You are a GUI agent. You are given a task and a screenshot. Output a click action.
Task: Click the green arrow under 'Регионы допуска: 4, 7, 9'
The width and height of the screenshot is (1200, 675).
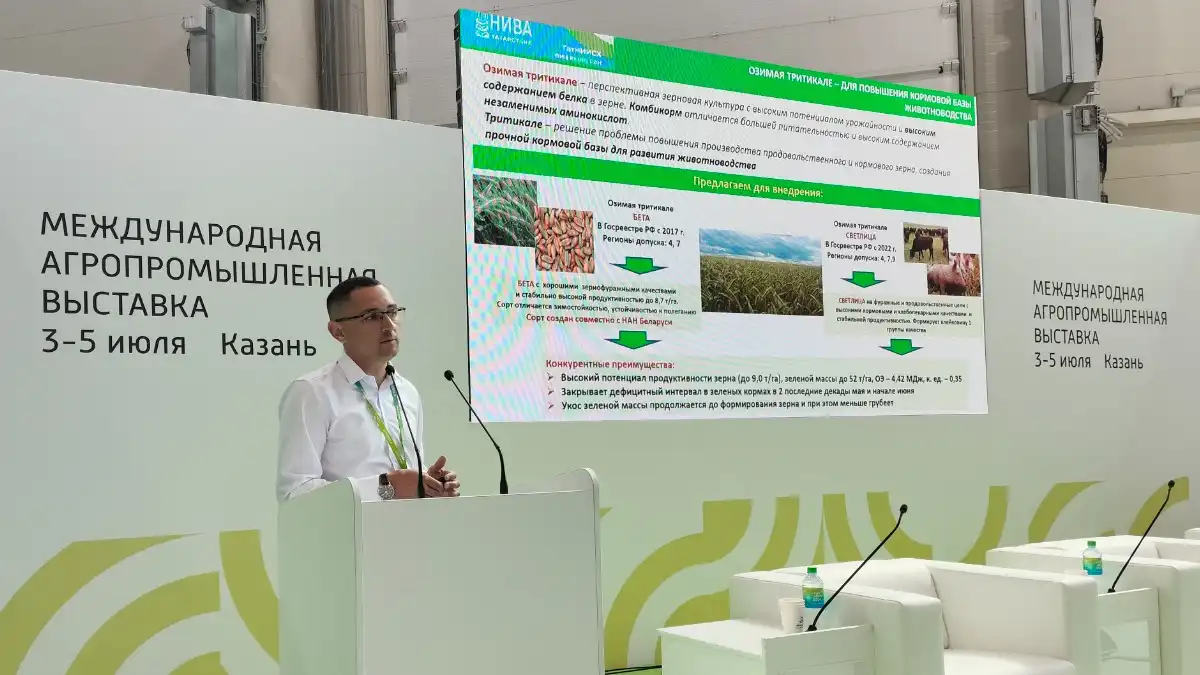tap(863, 279)
